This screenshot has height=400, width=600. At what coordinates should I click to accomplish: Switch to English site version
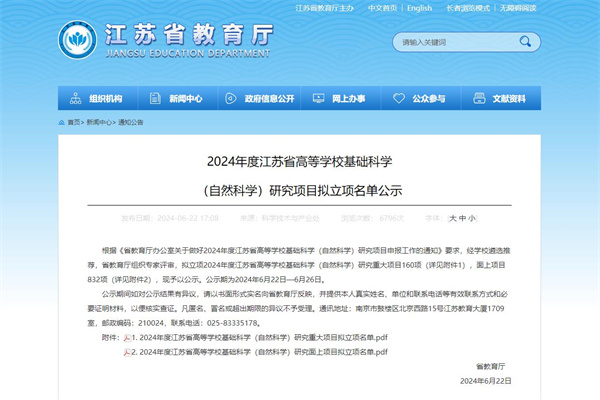point(418,8)
